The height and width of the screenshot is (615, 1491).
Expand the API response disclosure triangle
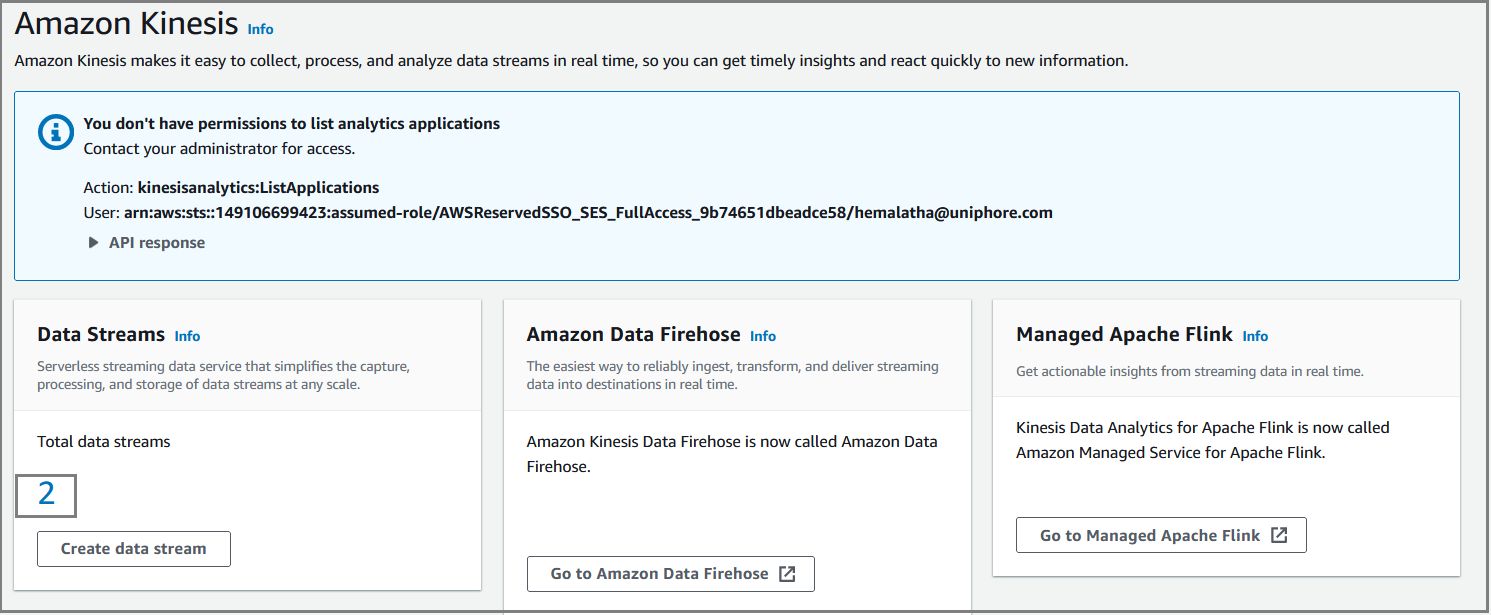pyautogui.click(x=93, y=242)
